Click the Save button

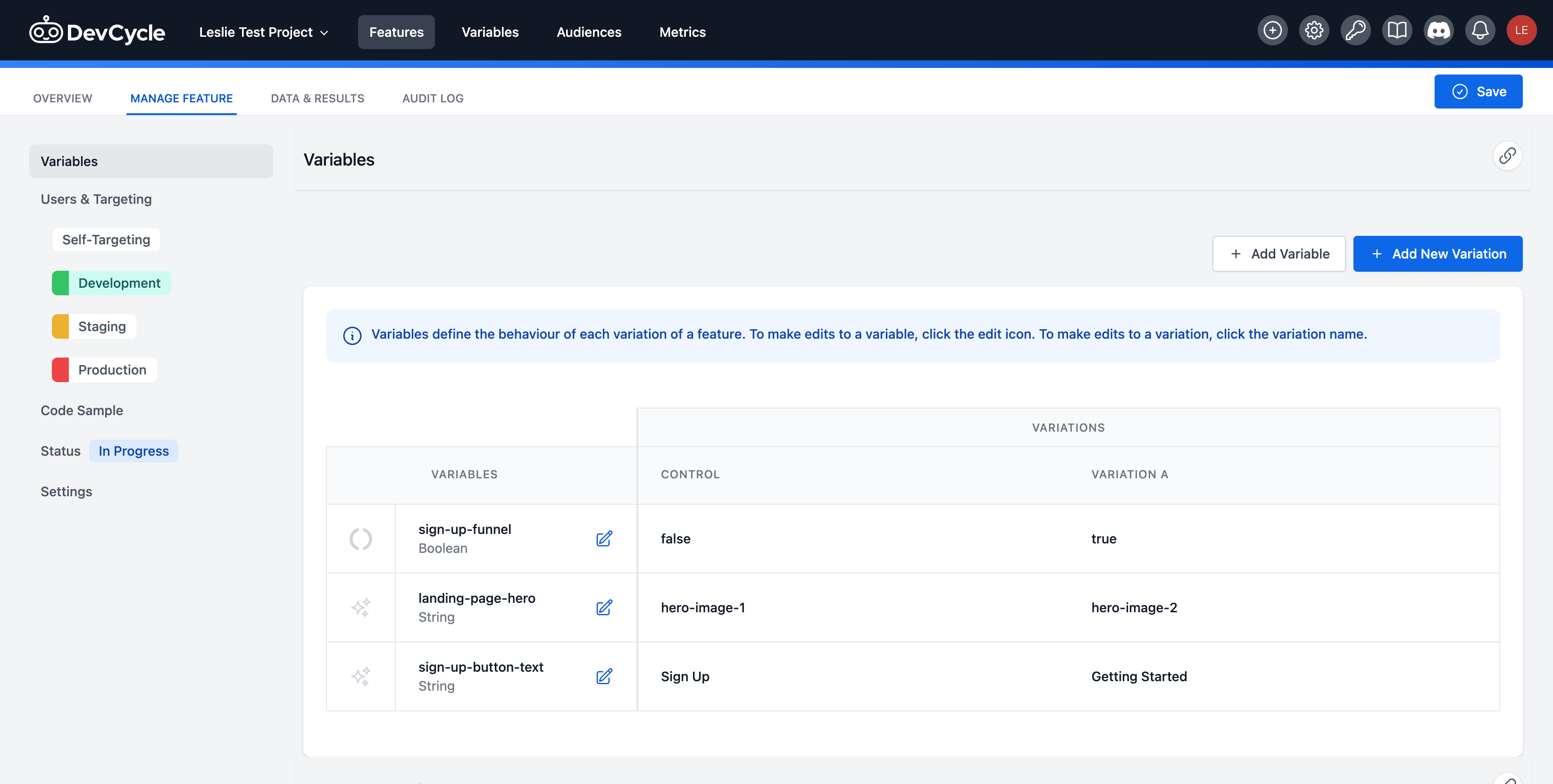coord(1478,92)
